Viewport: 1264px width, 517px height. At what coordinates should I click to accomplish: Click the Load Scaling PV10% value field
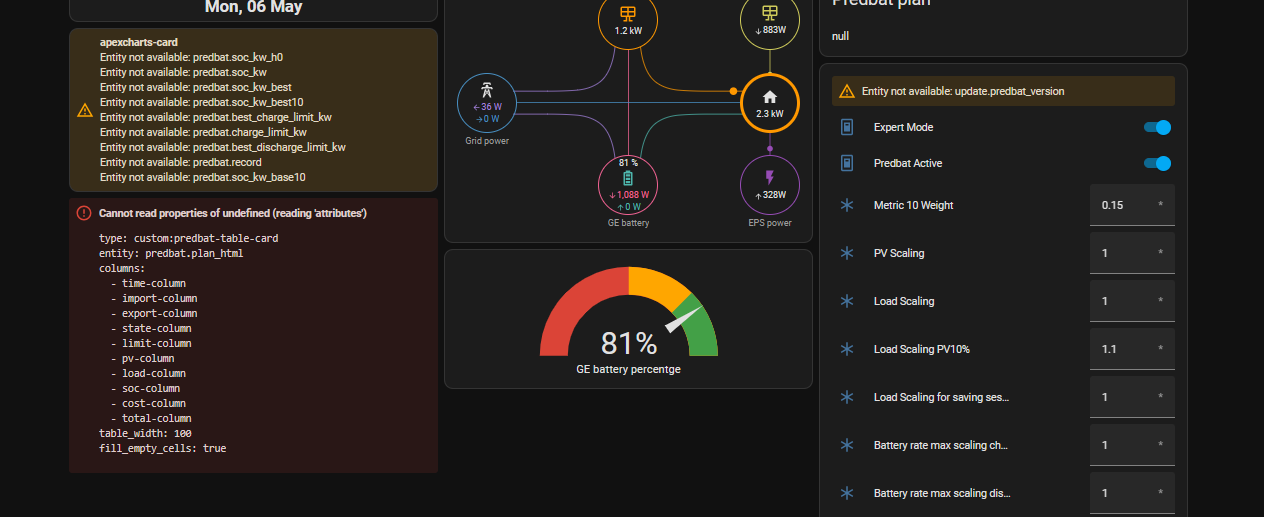click(x=1132, y=349)
